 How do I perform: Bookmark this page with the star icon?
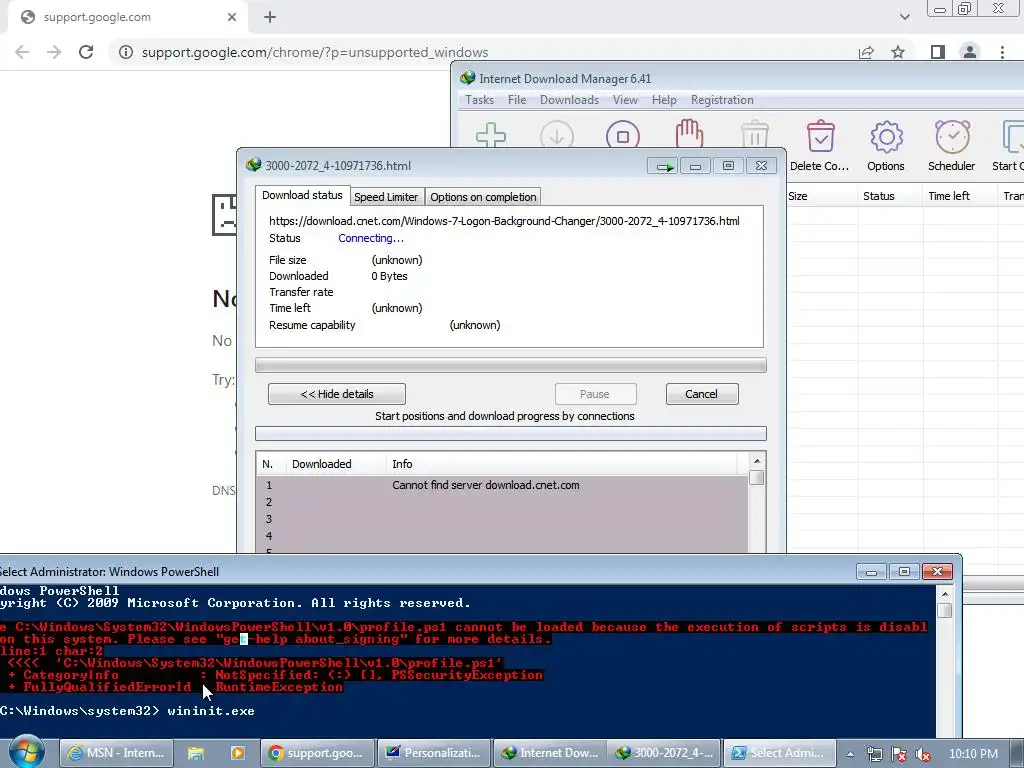[898, 52]
